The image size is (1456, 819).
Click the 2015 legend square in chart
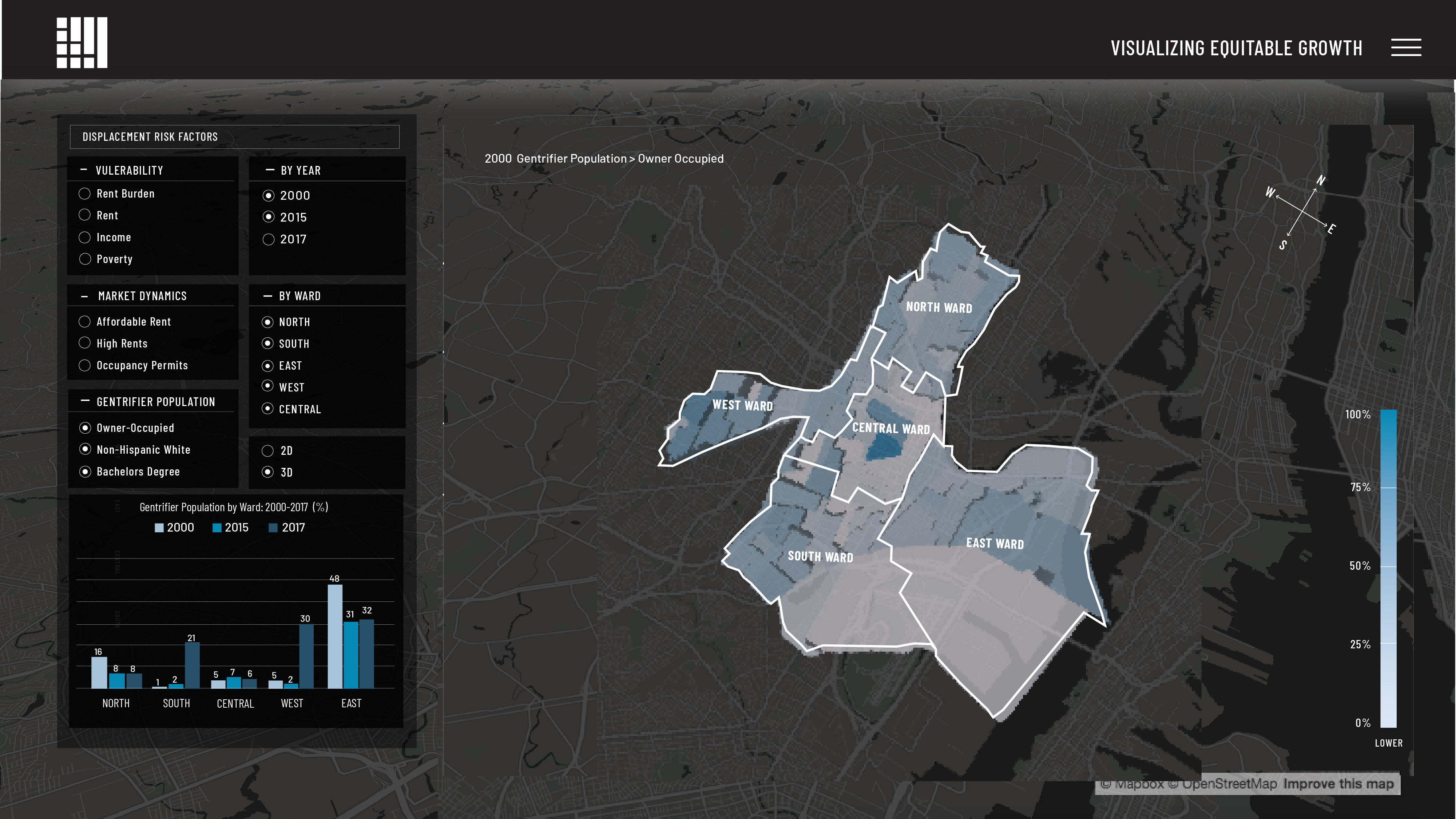(x=217, y=528)
